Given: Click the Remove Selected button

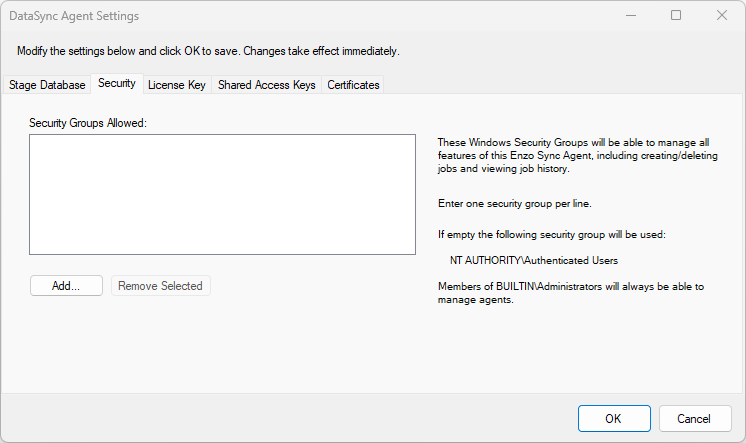Looking at the screenshot, I should pos(160,285).
